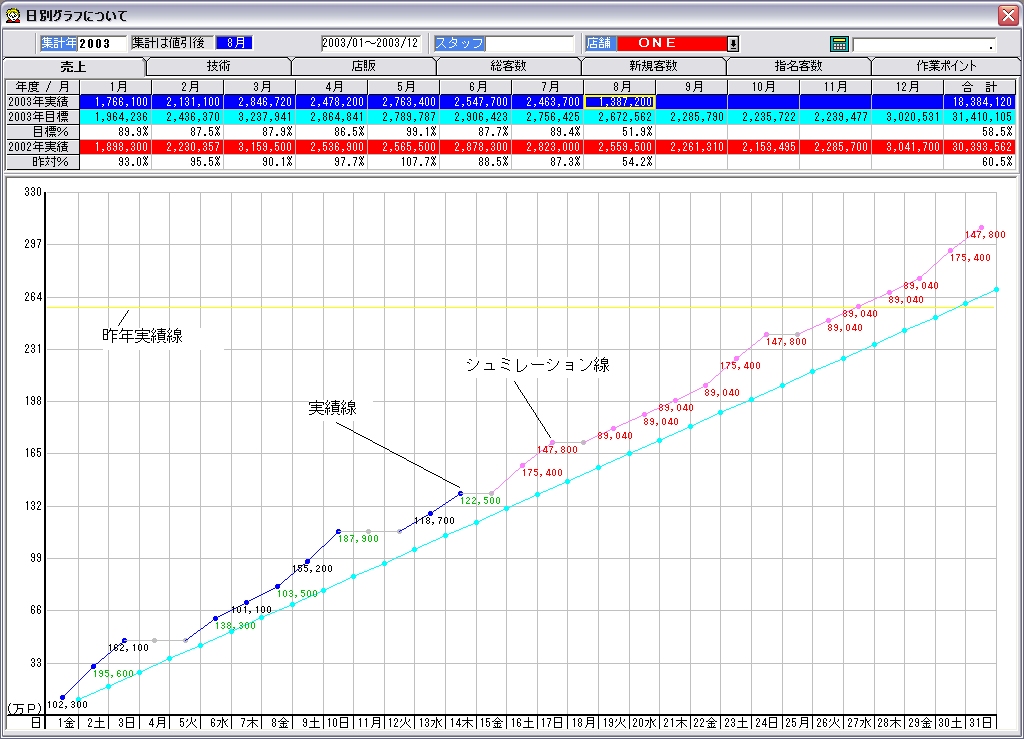Click the target cell 3,237,941
This screenshot has width=1024, height=739.
[259, 117]
